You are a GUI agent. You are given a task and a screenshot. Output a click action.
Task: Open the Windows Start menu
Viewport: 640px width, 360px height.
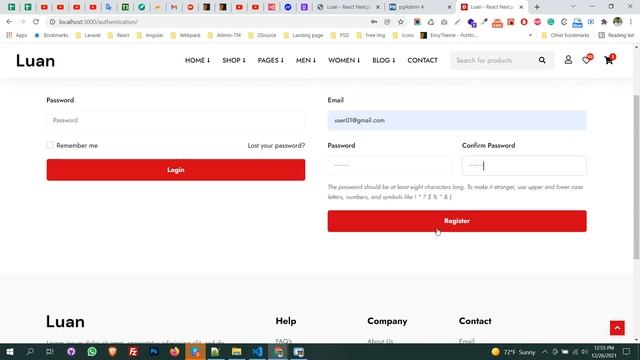coord(10,351)
